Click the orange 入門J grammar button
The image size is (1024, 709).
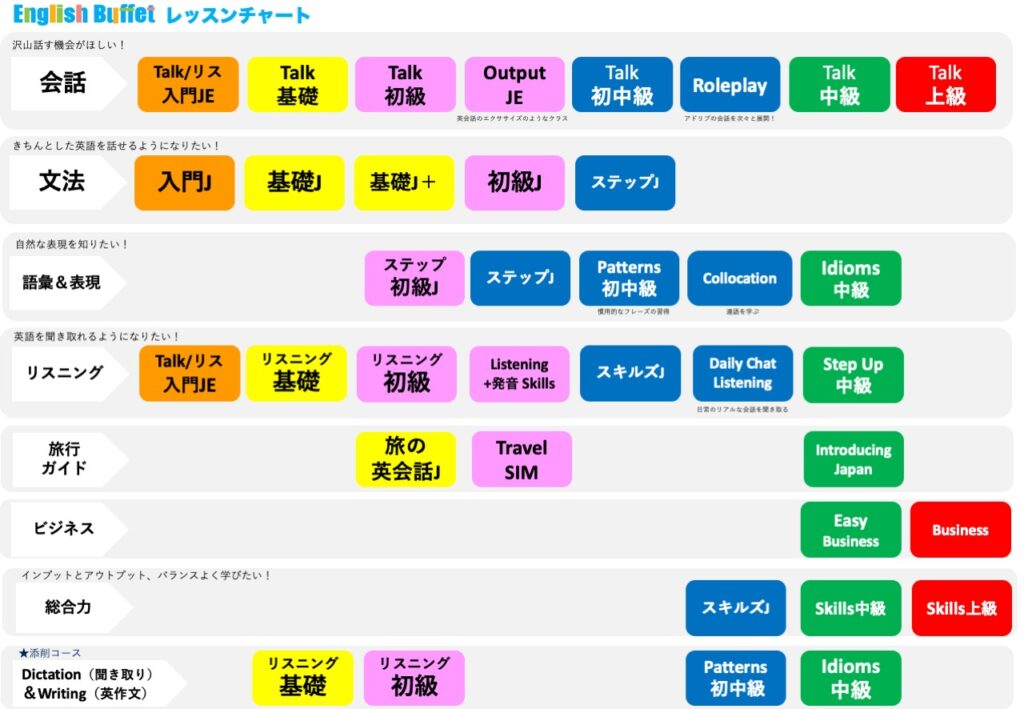click(x=184, y=183)
